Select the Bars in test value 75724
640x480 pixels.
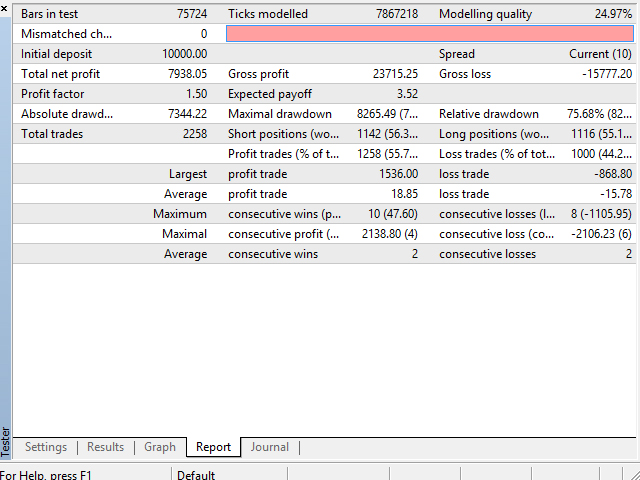point(192,14)
